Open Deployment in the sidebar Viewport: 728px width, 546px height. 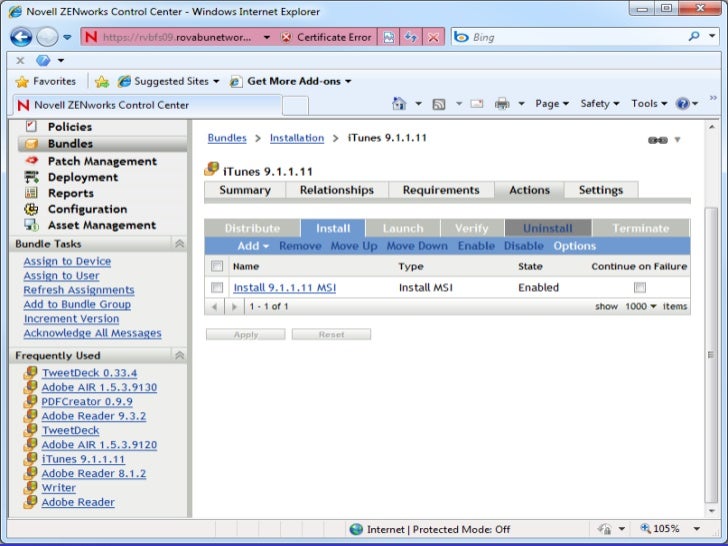coord(83,177)
